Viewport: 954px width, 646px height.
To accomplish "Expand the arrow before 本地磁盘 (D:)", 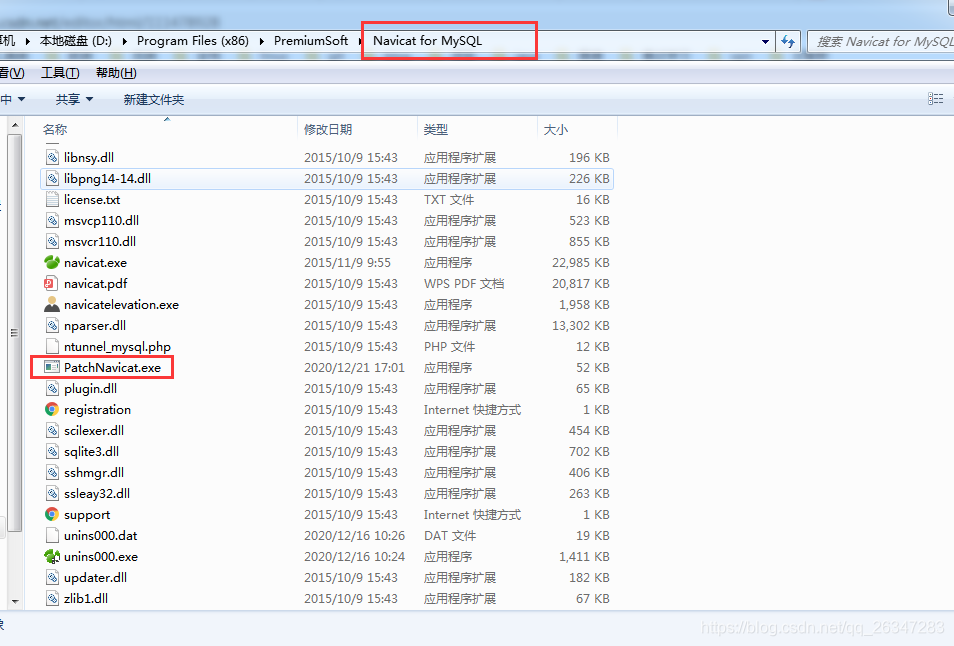I will pos(27,41).
